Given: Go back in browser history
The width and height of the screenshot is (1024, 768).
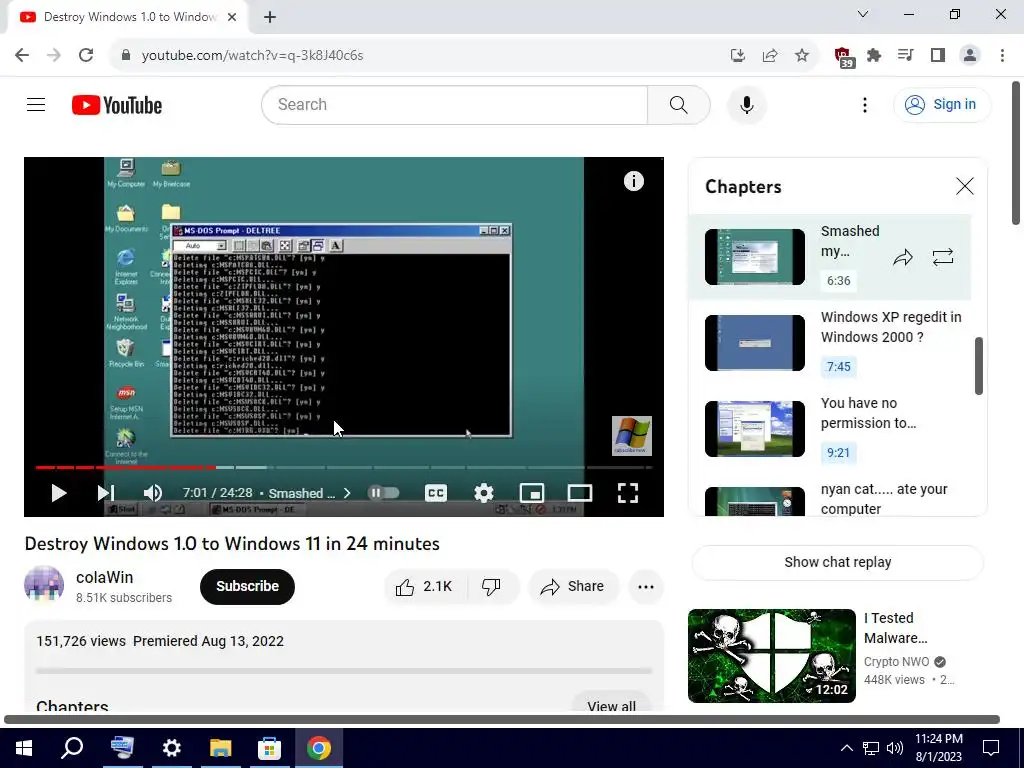Looking at the screenshot, I should coord(22,55).
